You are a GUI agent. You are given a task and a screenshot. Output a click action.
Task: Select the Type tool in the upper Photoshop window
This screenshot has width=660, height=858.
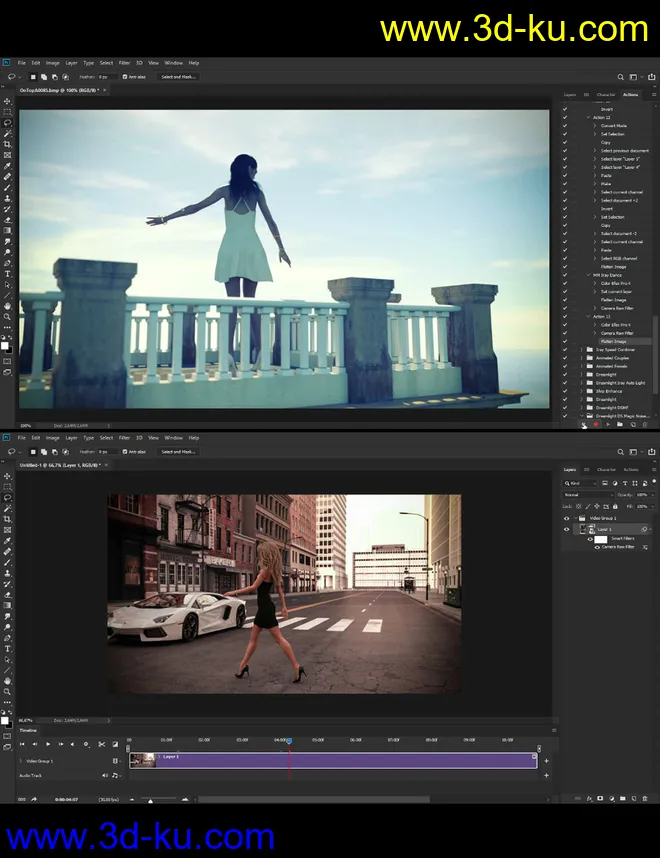pyautogui.click(x=8, y=273)
